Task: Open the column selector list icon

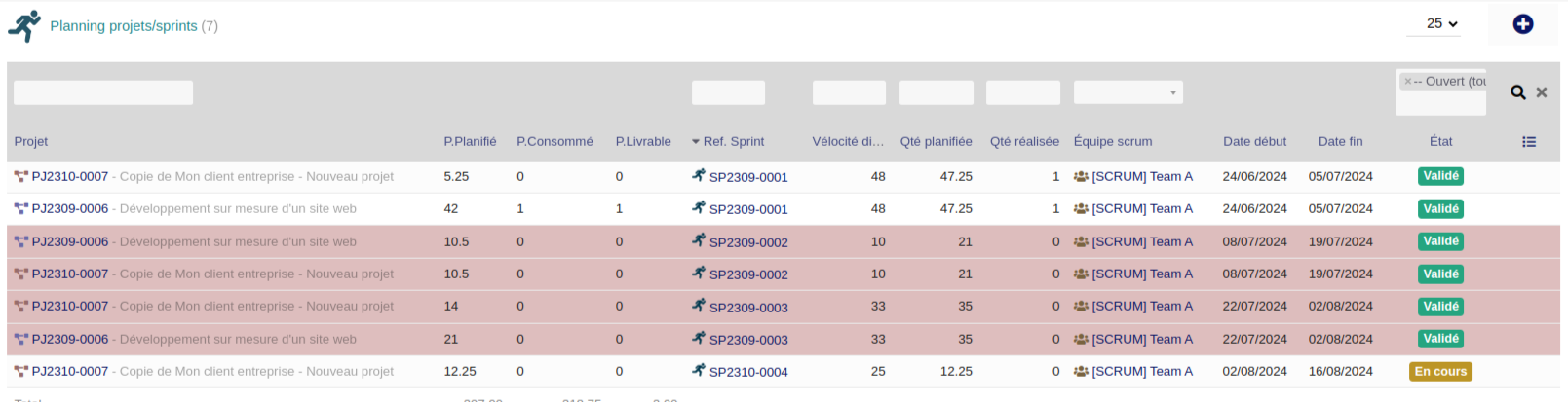Action: coord(1529,142)
